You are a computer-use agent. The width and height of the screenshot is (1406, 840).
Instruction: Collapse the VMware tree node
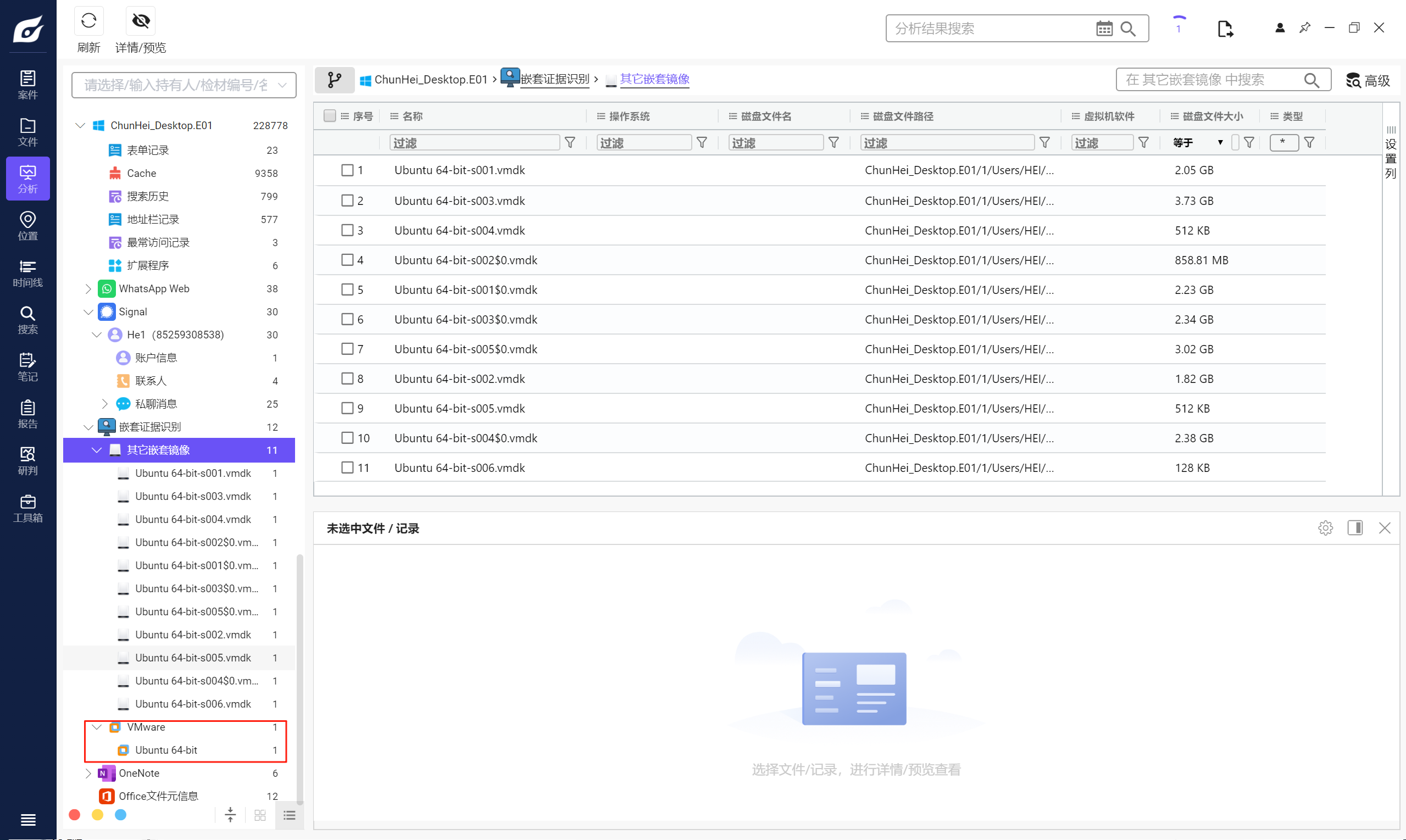point(97,727)
